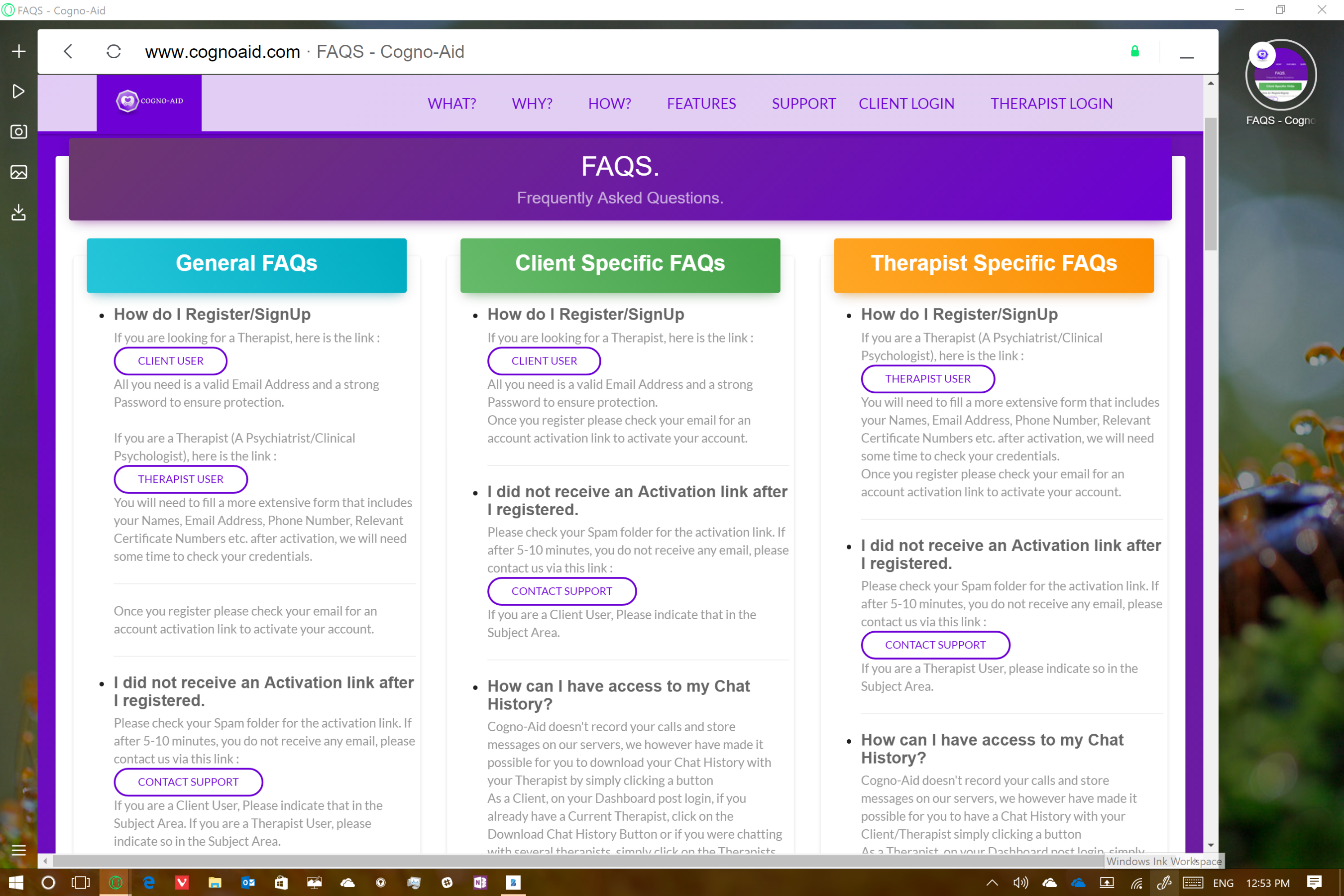Open Windows Ink Workspace pen icon
This screenshot has width=1344, height=896.
click(x=1164, y=882)
